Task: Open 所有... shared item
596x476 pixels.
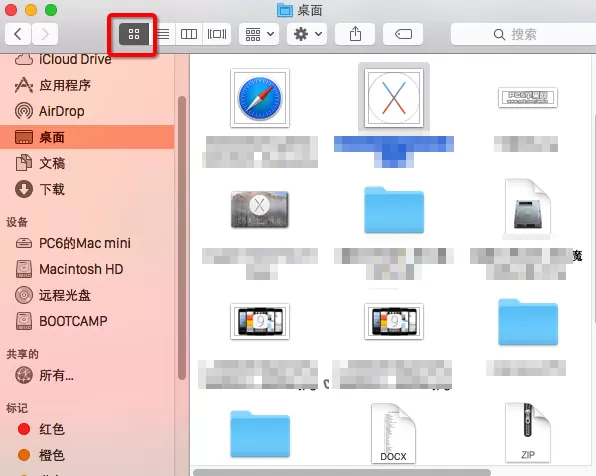Action: click(x=87, y=375)
